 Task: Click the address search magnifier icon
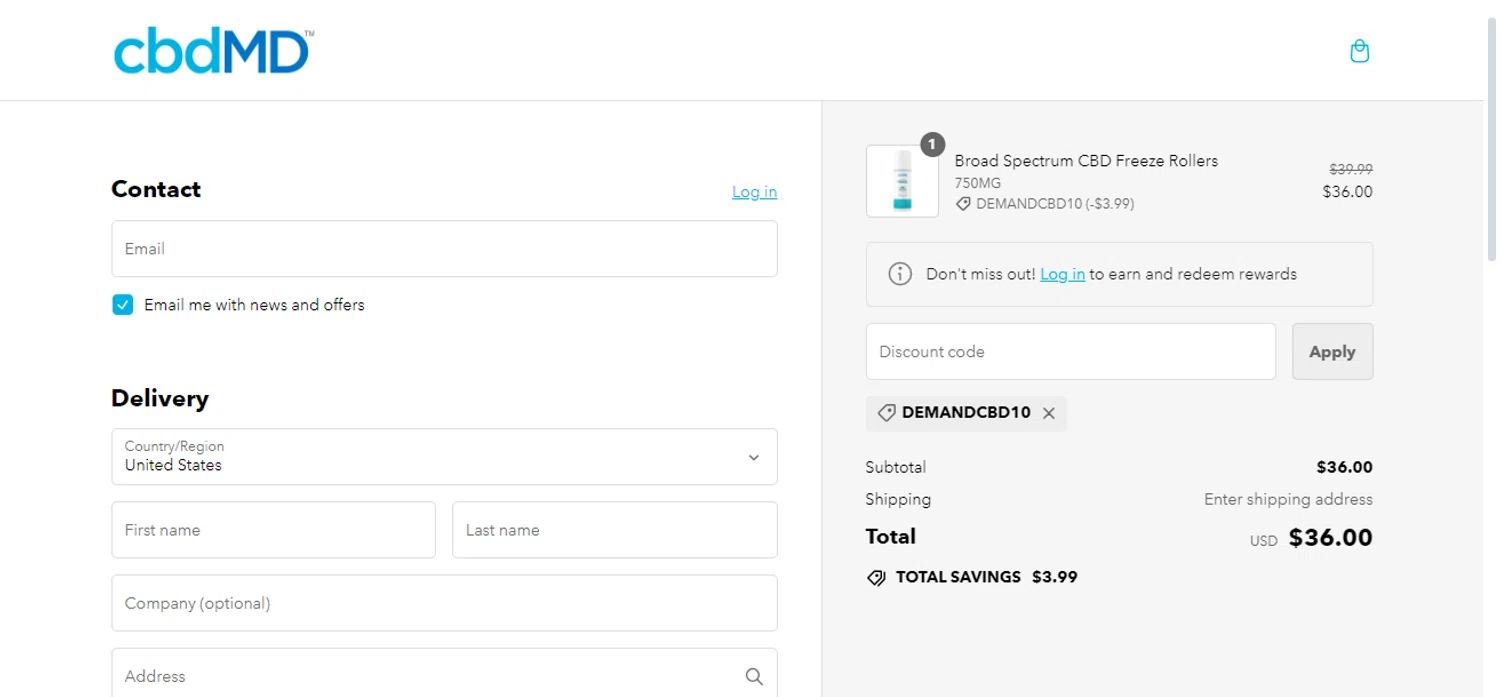tap(754, 677)
